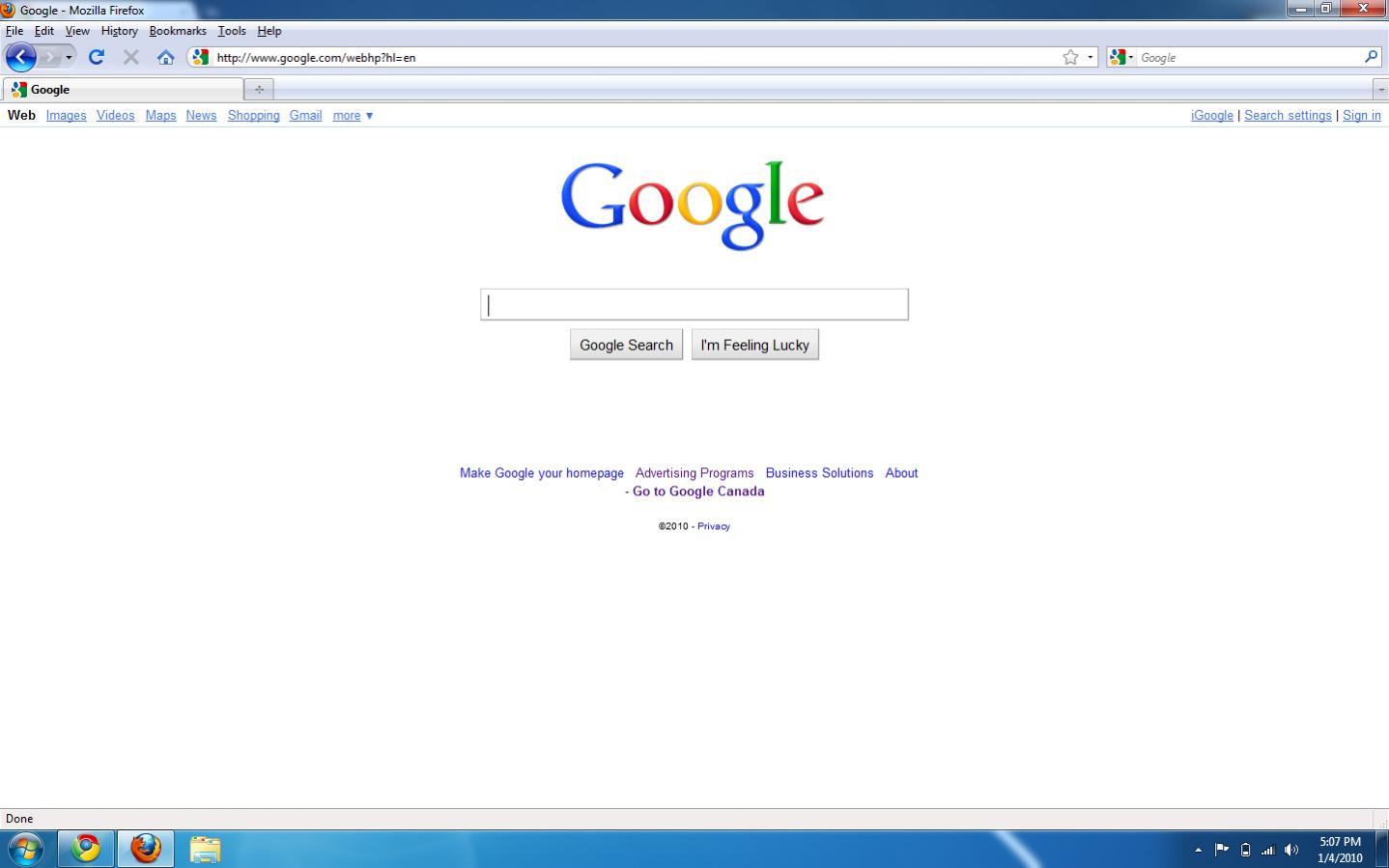This screenshot has width=1389, height=868.
Task: Open the Maps link
Action: tap(160, 115)
